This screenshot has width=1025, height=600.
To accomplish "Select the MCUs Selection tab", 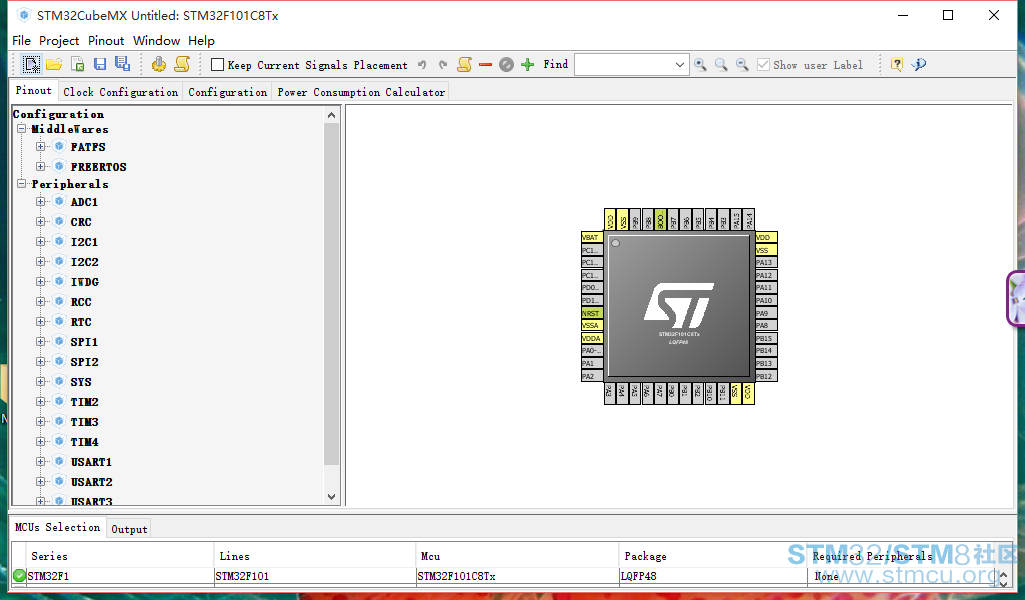I will (x=58, y=527).
